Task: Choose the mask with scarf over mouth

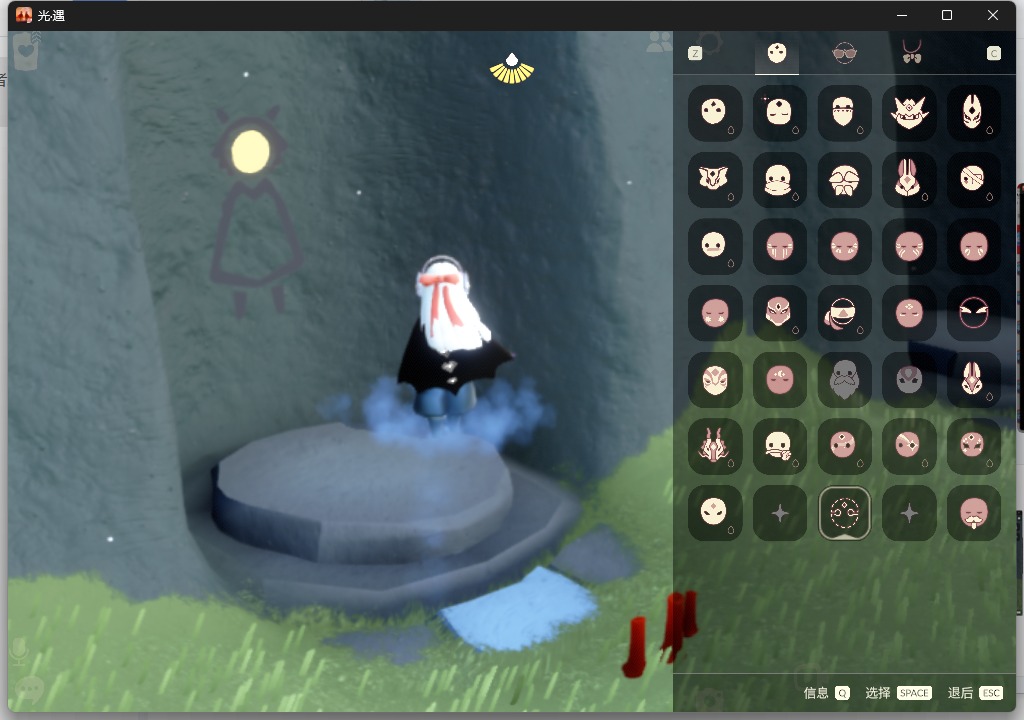Action: [x=780, y=180]
